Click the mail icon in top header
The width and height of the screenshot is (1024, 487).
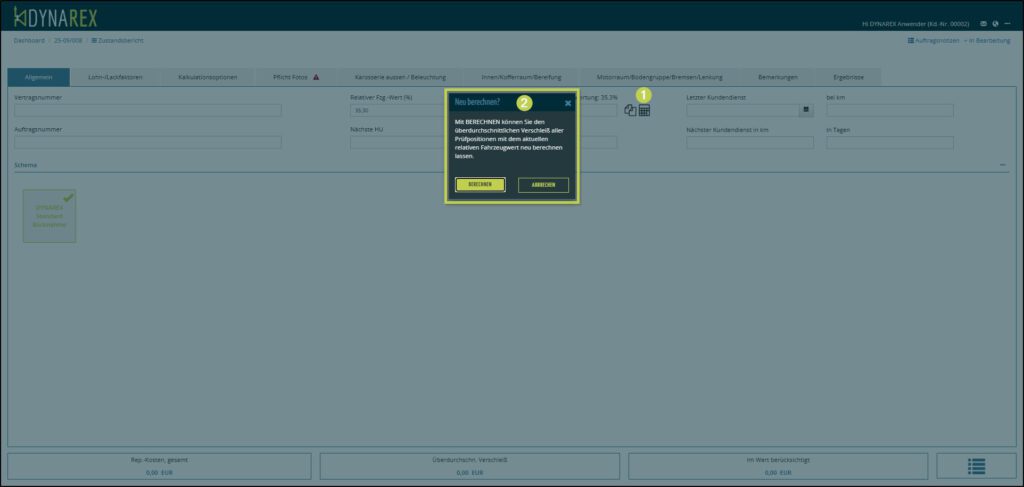pos(984,23)
